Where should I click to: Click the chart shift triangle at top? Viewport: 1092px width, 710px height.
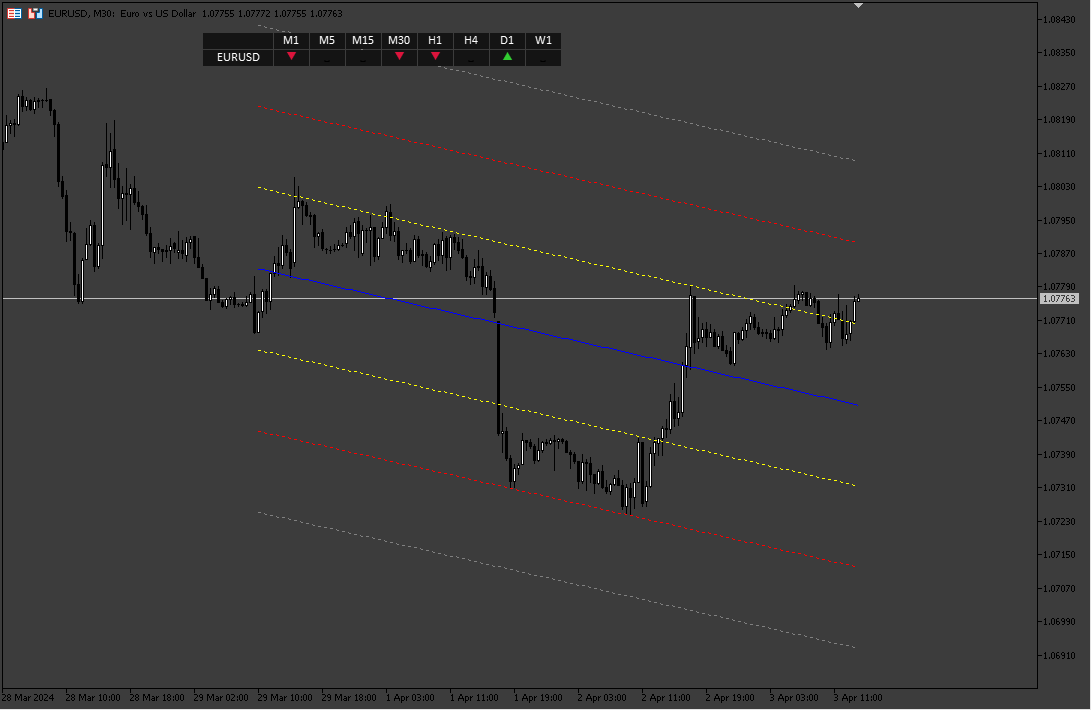[x=858, y=6]
